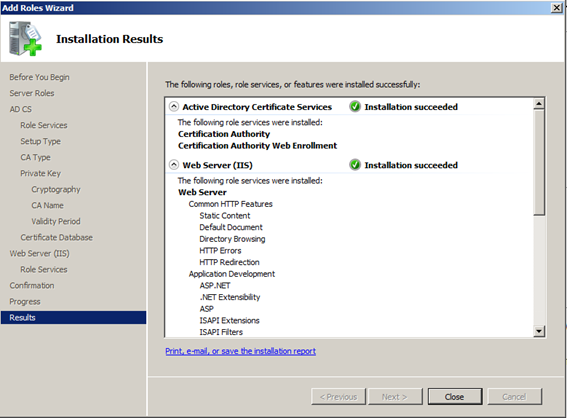Select Certification Authority Web Enrollment in the list
Screen dimensions: 567x418
(257, 146)
